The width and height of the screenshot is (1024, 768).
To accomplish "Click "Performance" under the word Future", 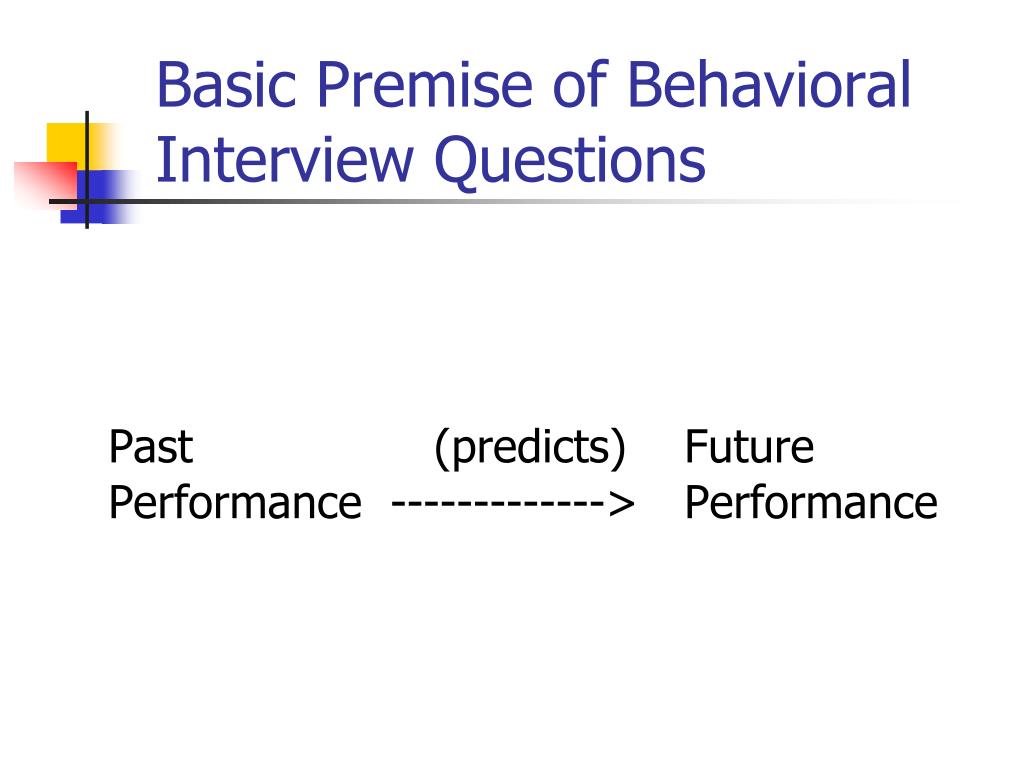I will 811,503.
